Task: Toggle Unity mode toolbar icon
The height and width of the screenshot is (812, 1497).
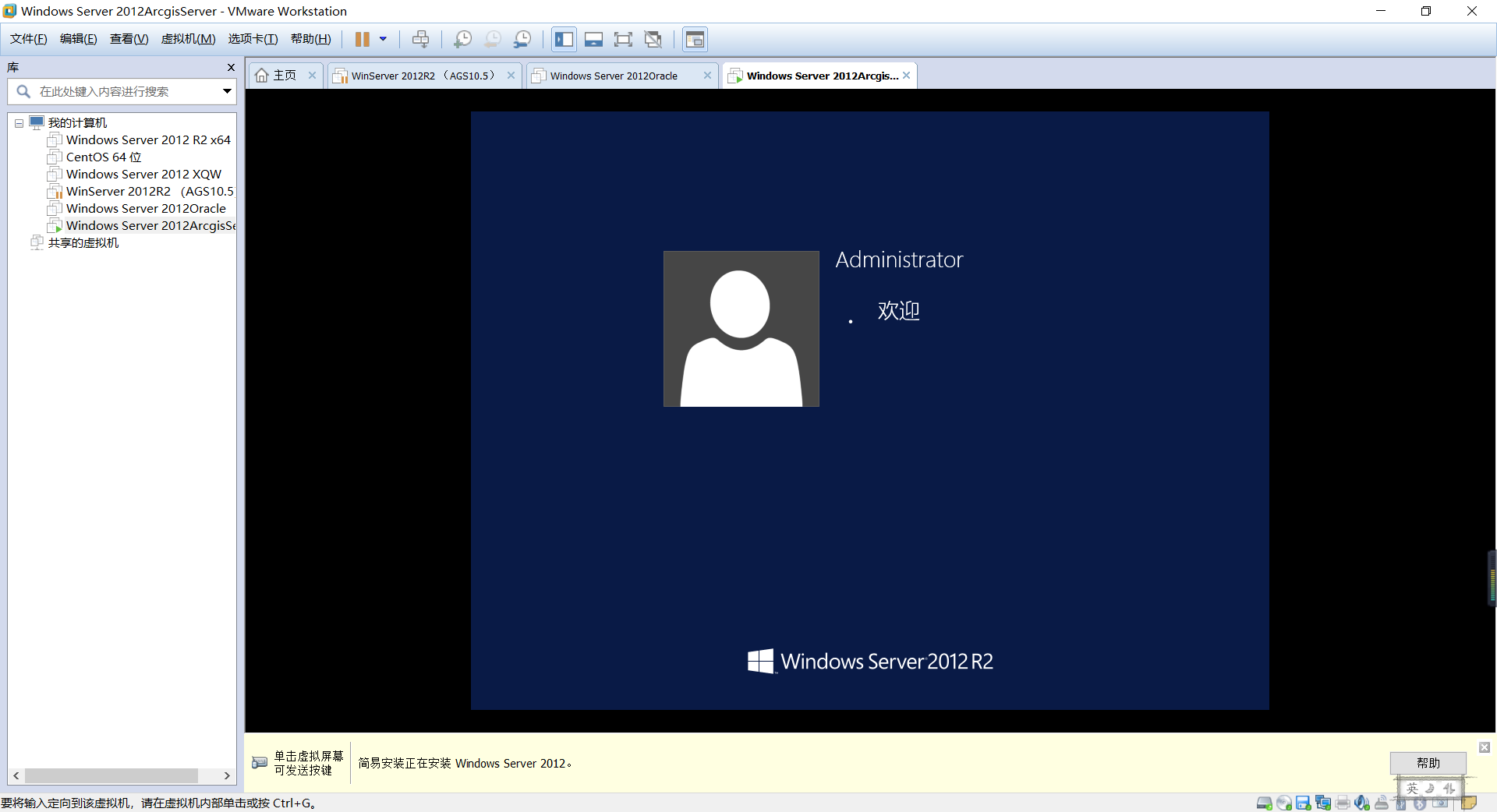Action: point(653,39)
